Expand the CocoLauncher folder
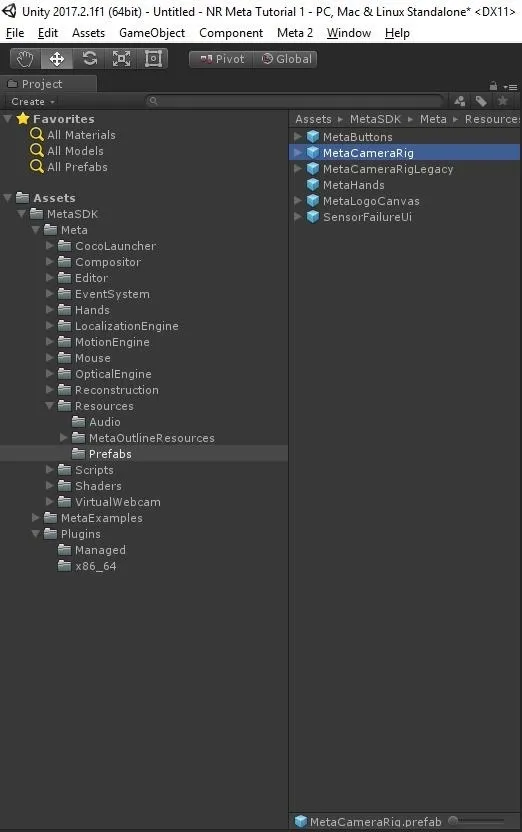 click(x=49, y=246)
